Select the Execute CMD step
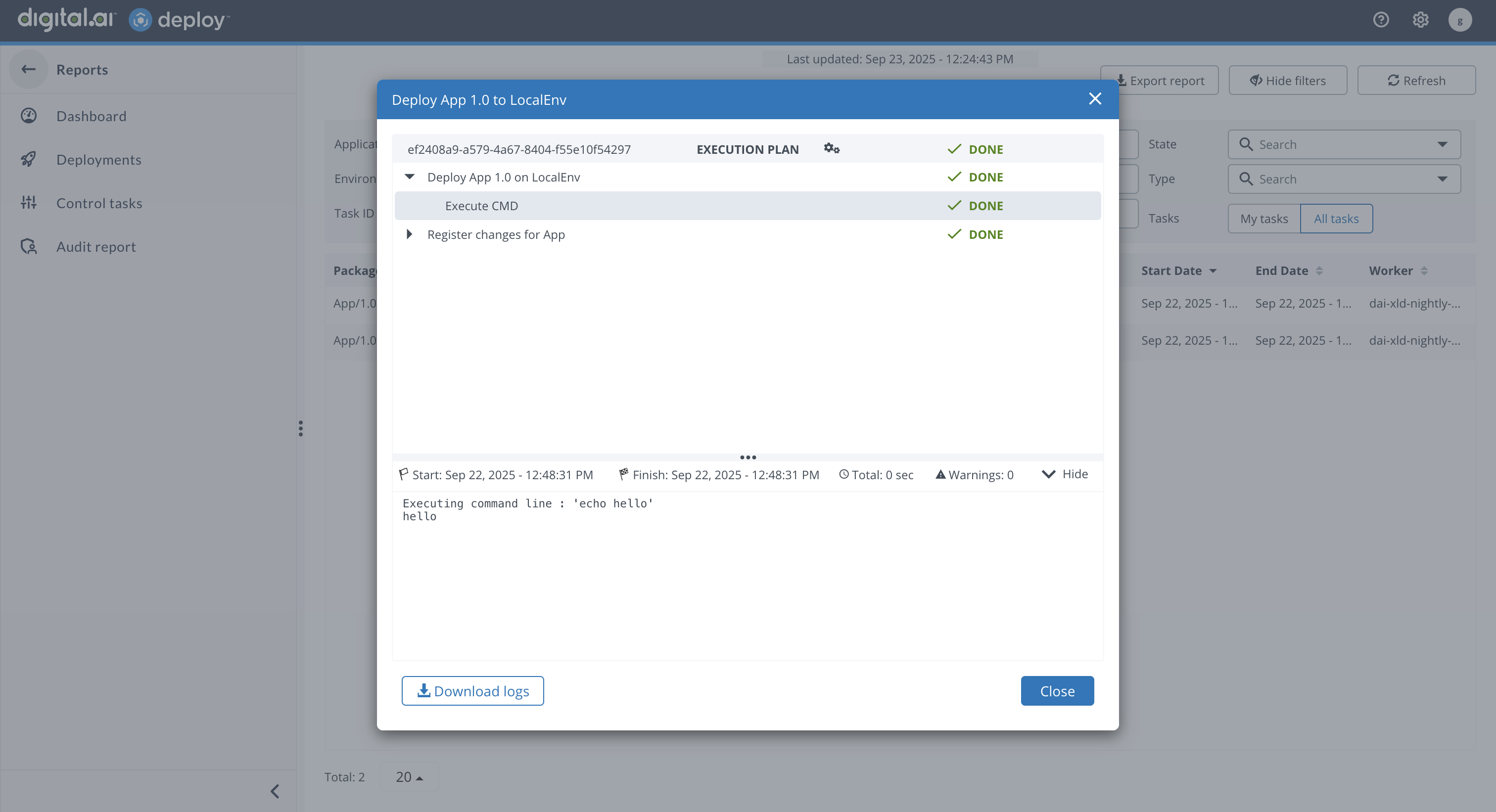This screenshot has width=1496, height=812. [x=481, y=206]
